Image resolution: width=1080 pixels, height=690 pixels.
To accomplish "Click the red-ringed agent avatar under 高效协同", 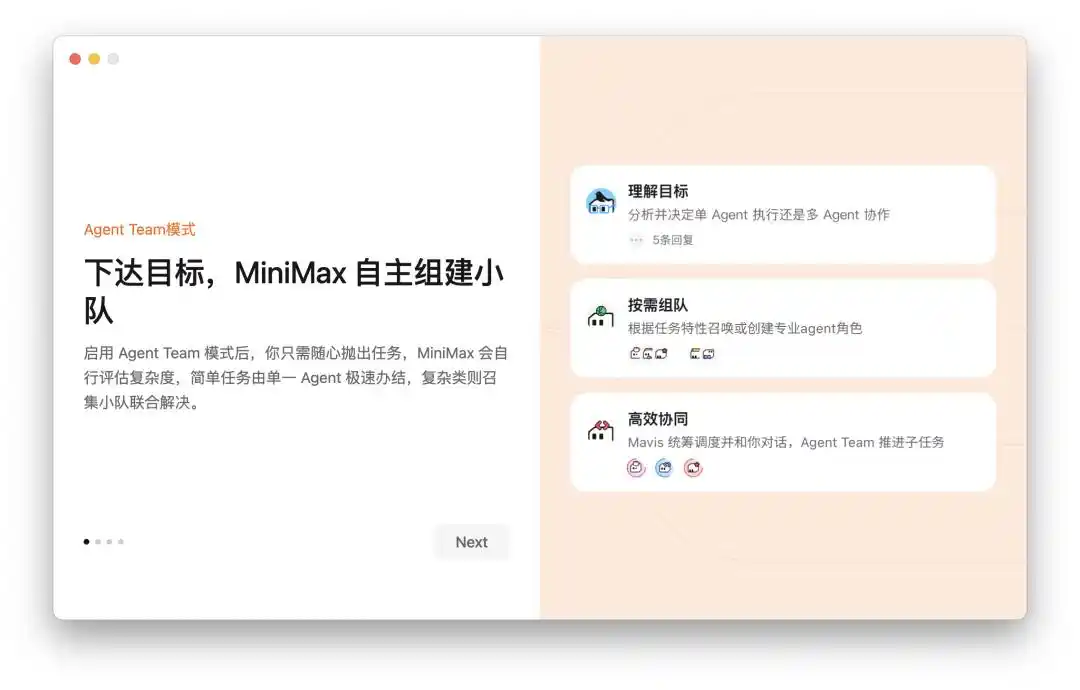I will tap(693, 468).
